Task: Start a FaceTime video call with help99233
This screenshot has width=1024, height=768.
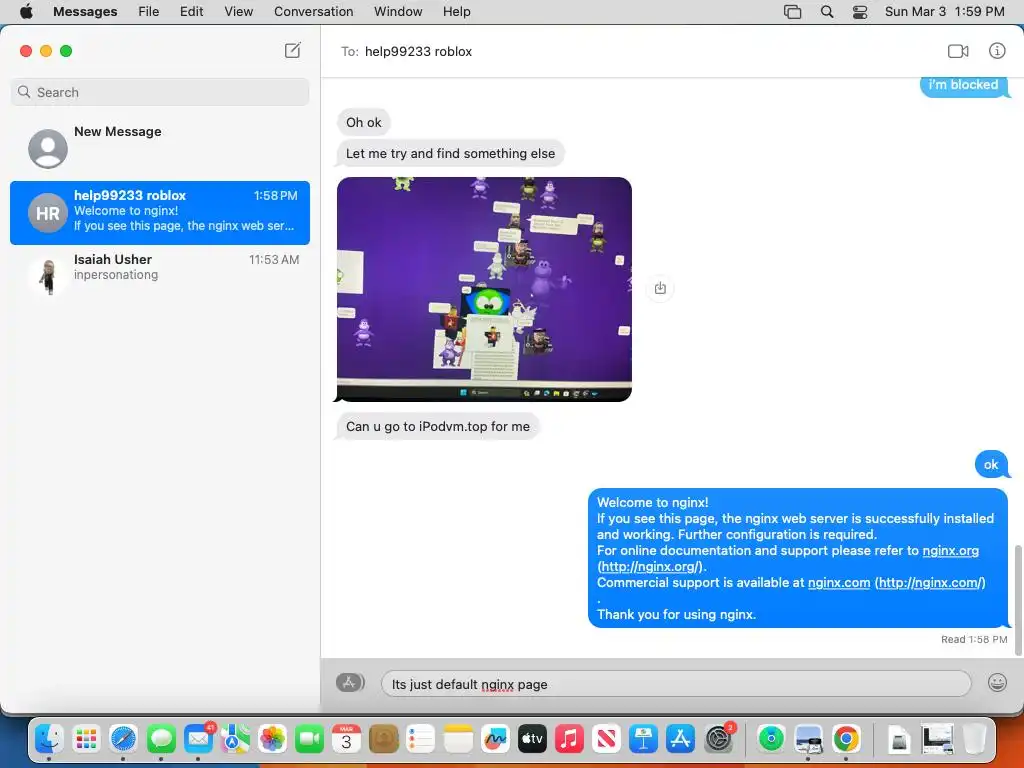Action: (x=958, y=51)
